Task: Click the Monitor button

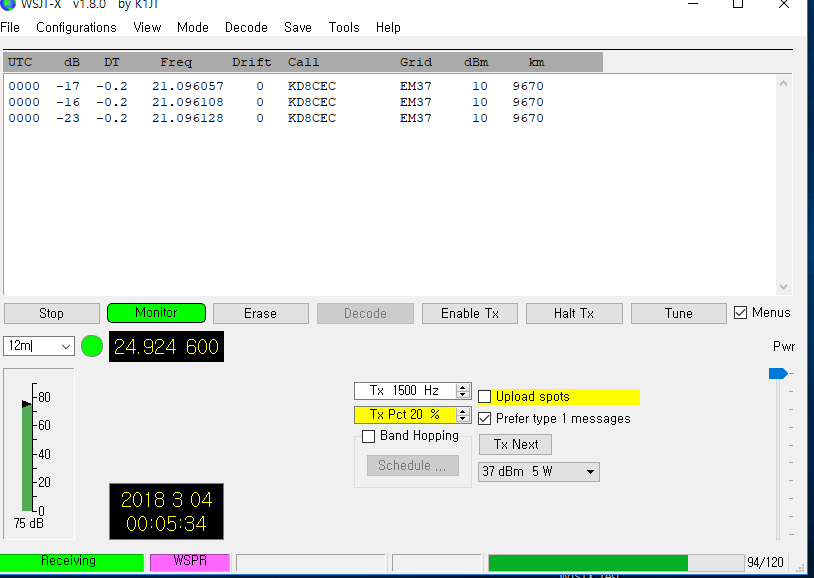Action: (x=156, y=312)
